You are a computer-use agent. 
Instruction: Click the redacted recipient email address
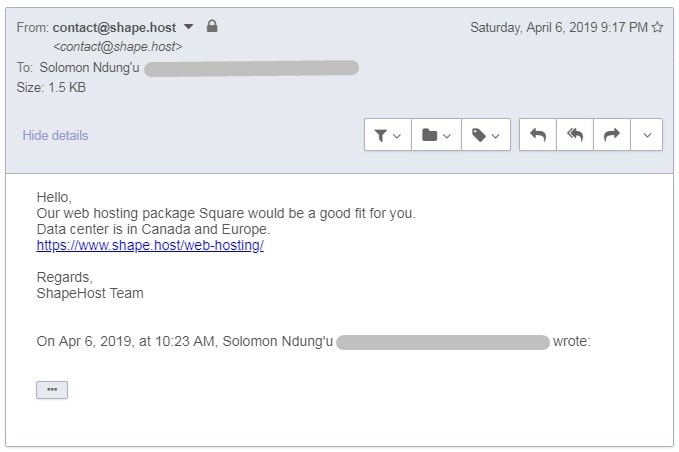pos(251,68)
